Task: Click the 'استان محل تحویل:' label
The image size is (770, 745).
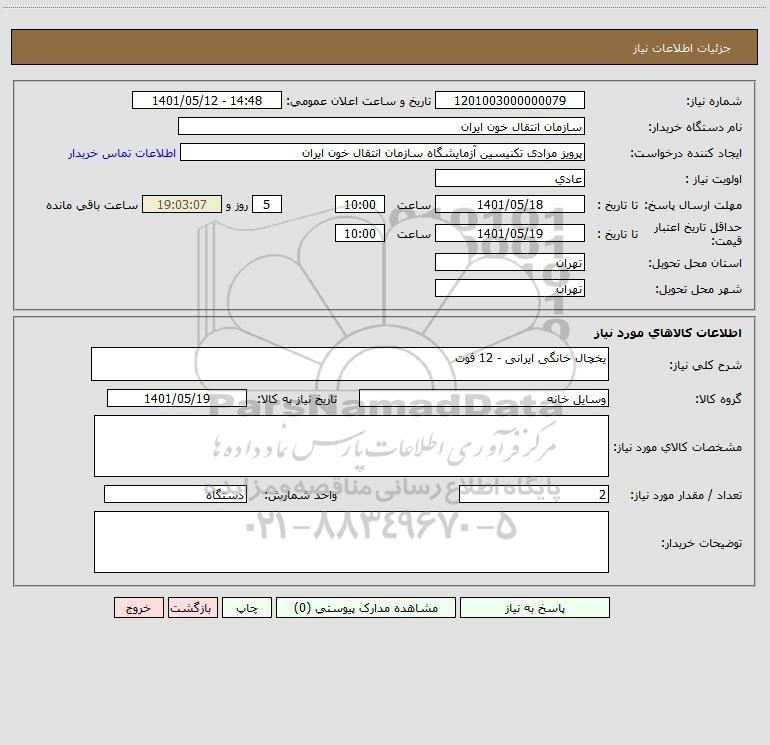Action: coord(695,264)
